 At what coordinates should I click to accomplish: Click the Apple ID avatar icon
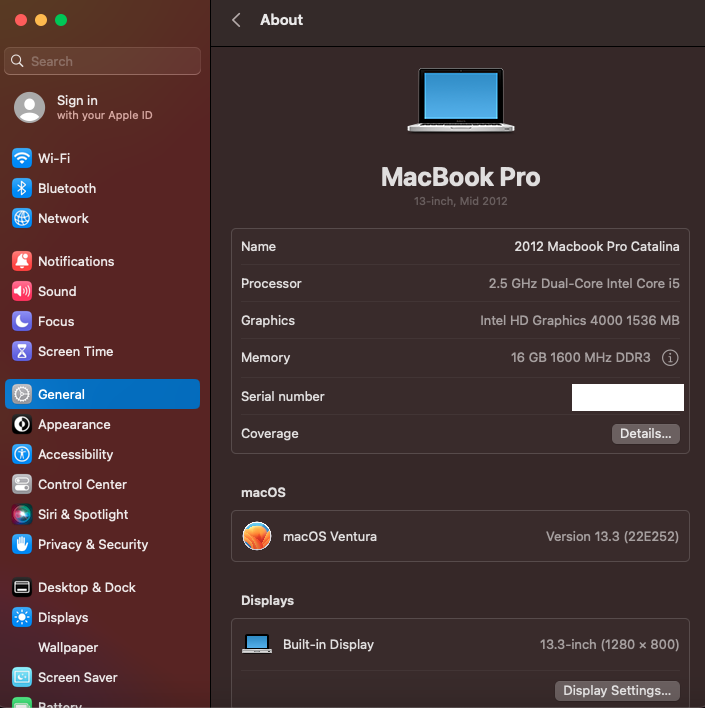pos(29,107)
